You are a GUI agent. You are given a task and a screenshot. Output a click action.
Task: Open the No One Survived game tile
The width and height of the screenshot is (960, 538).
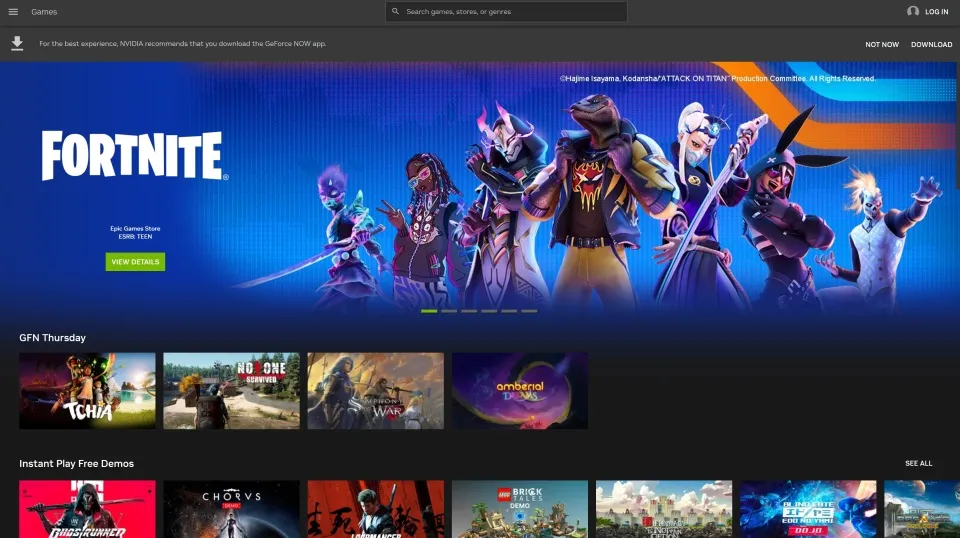[231, 390]
